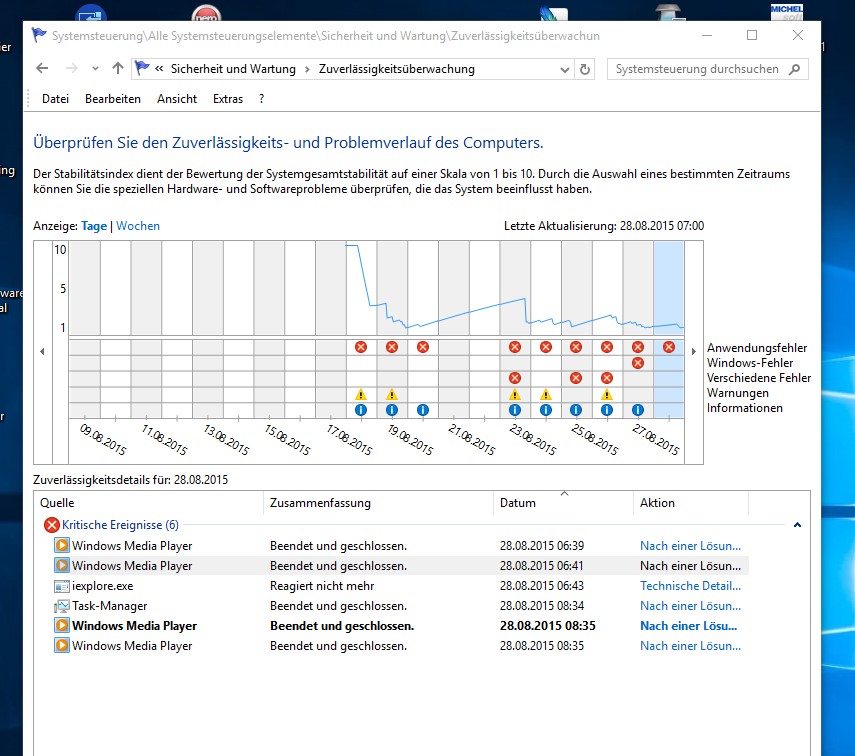
Task: Click the information icon for 25.08.2015
Action: (x=576, y=410)
